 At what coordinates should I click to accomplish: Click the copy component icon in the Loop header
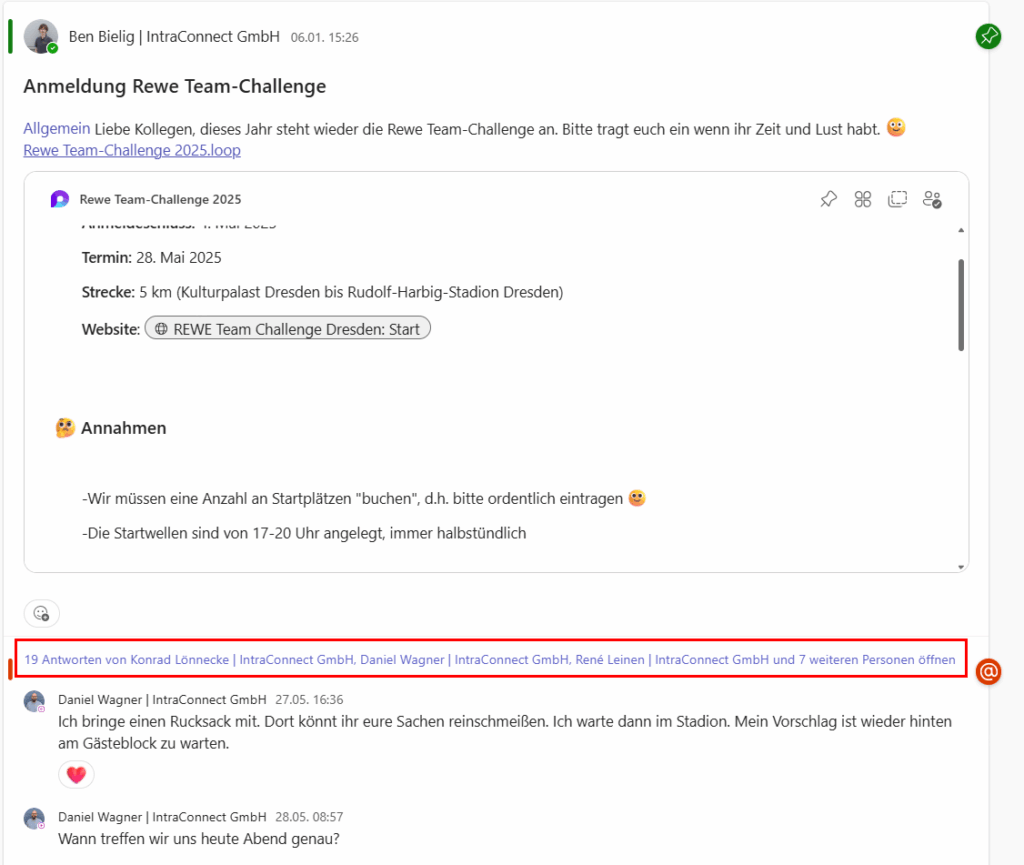click(897, 199)
